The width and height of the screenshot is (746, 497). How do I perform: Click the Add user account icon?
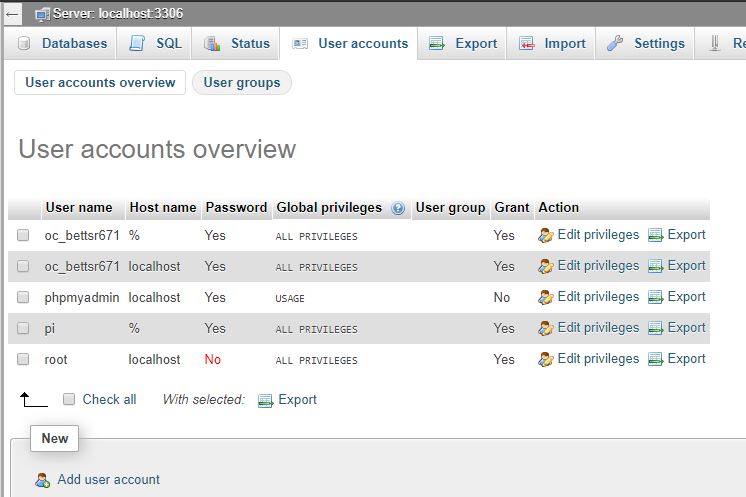pyautogui.click(x=42, y=480)
